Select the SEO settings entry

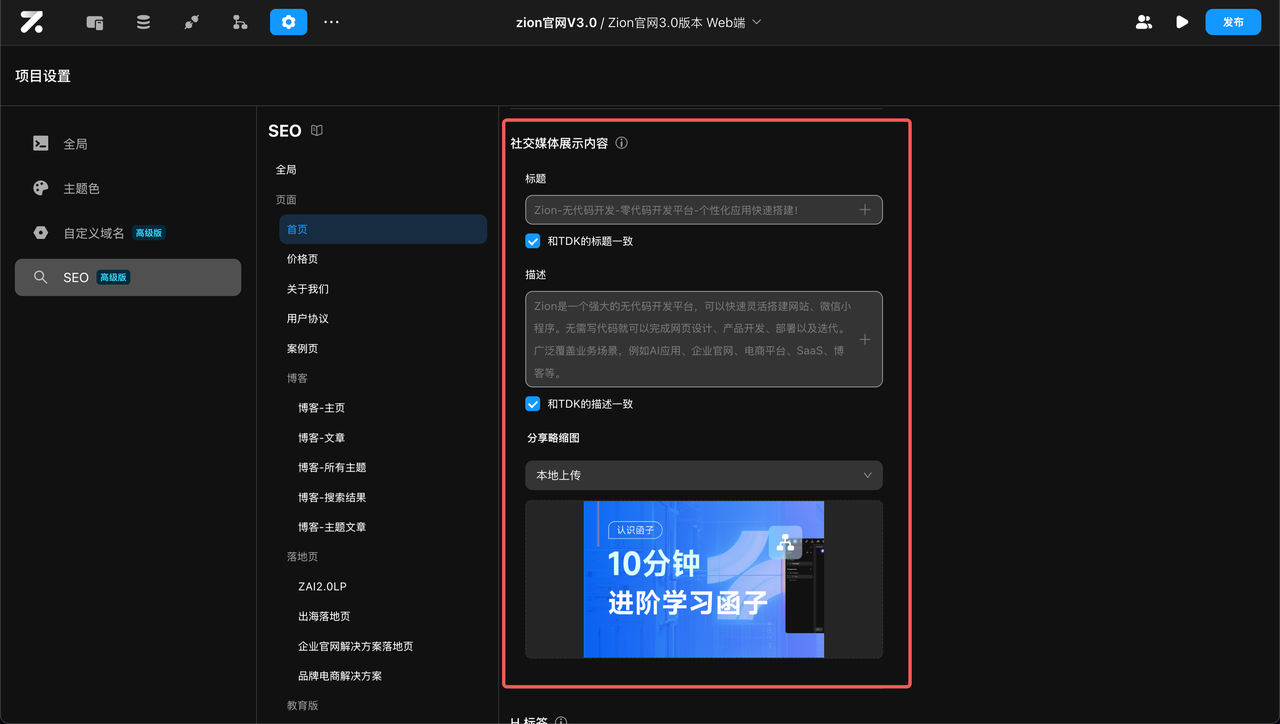(x=128, y=277)
